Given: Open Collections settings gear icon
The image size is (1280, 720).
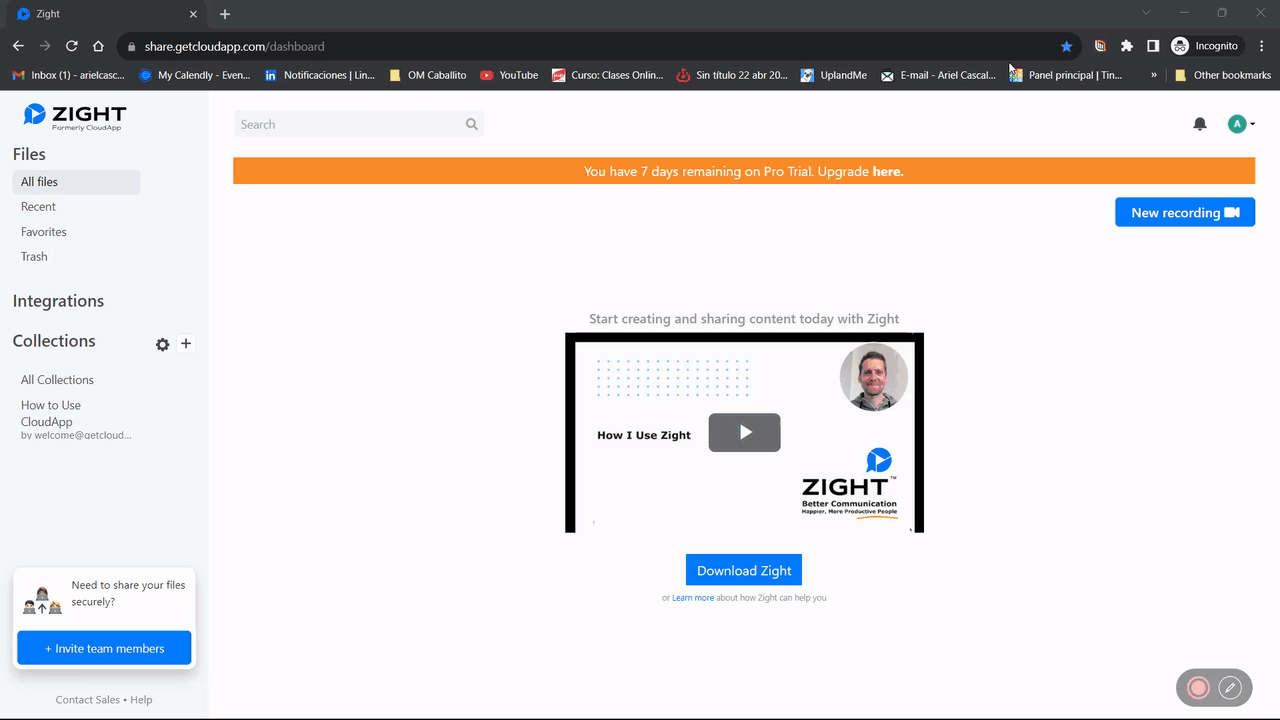Looking at the screenshot, I should tap(163, 344).
